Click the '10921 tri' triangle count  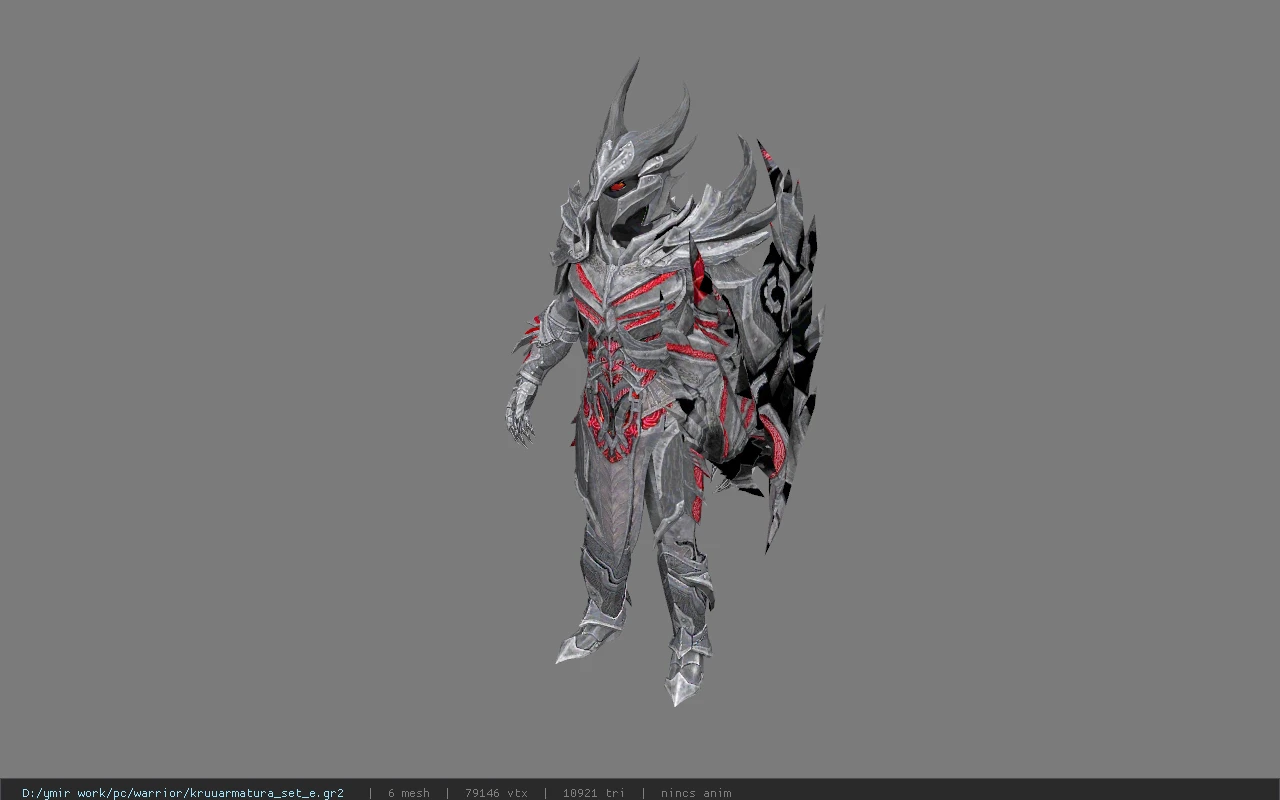coord(594,793)
